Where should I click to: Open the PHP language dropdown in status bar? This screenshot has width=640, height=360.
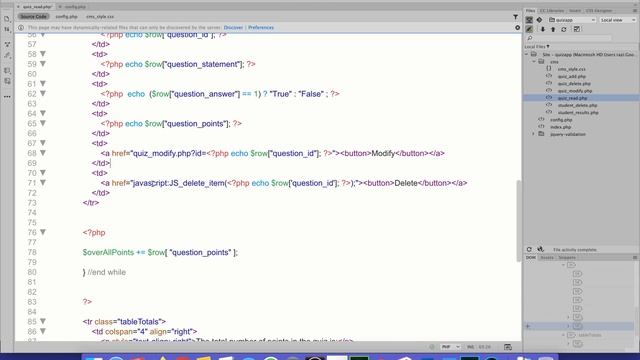click(x=451, y=347)
